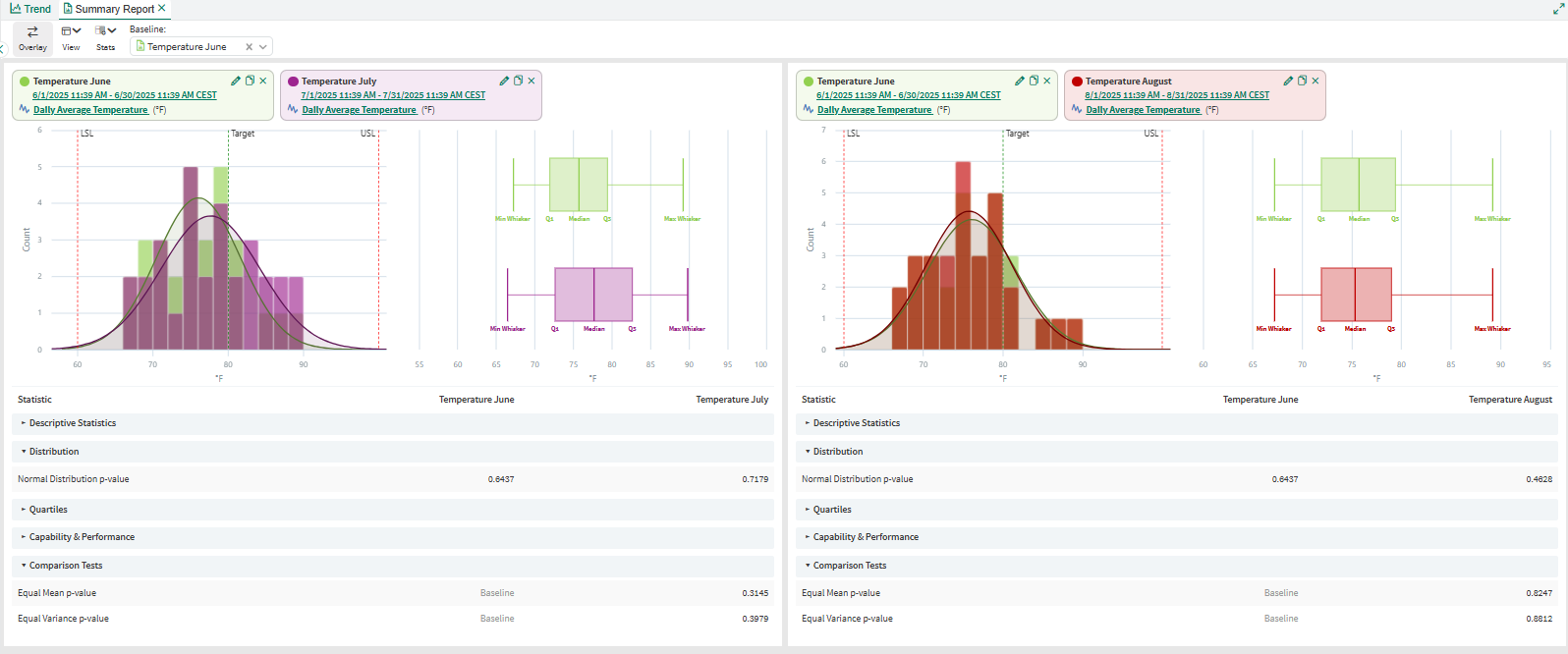
Task: Copy the Temperature July card
Action: coord(518,81)
